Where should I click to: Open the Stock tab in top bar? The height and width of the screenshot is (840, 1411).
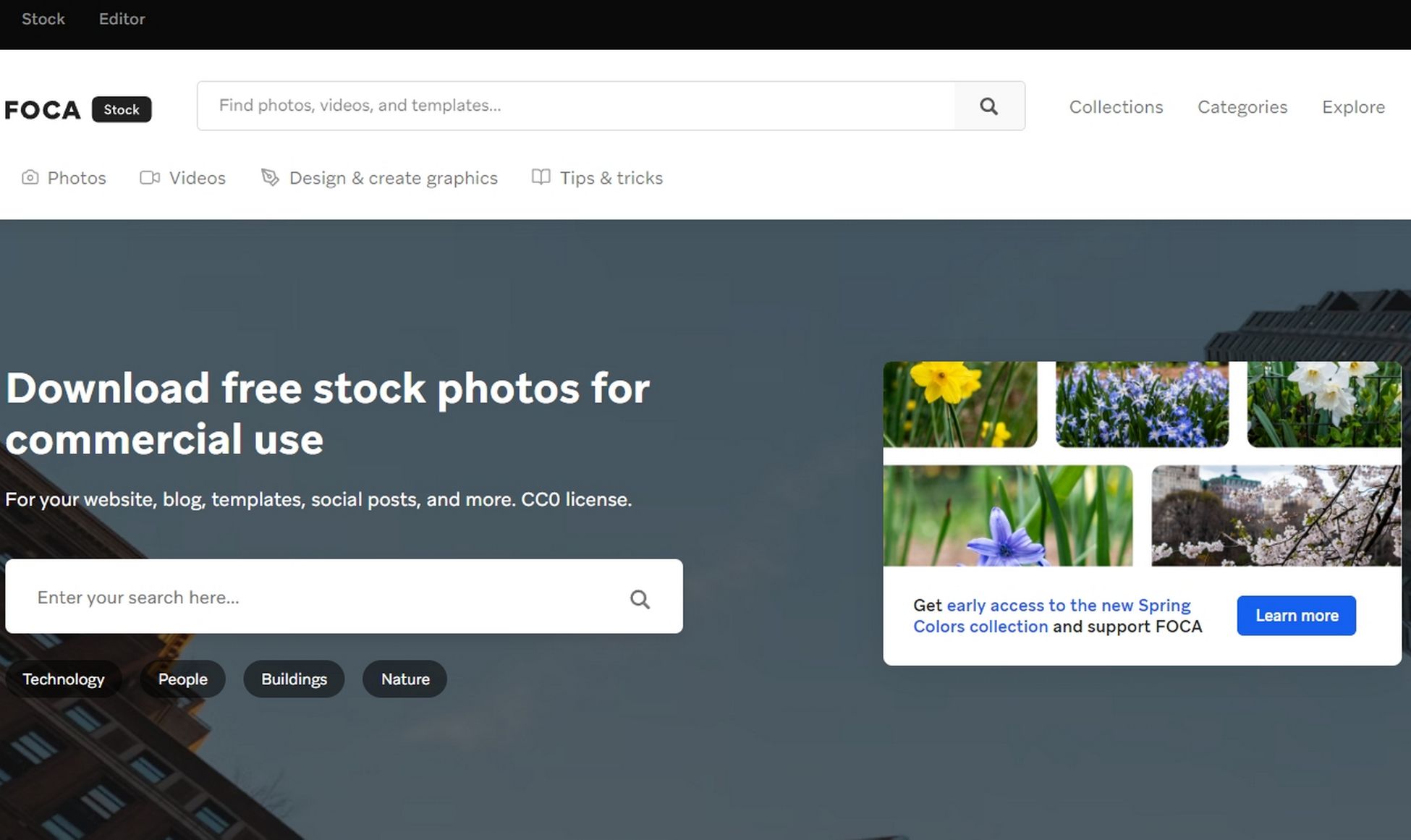tap(43, 19)
